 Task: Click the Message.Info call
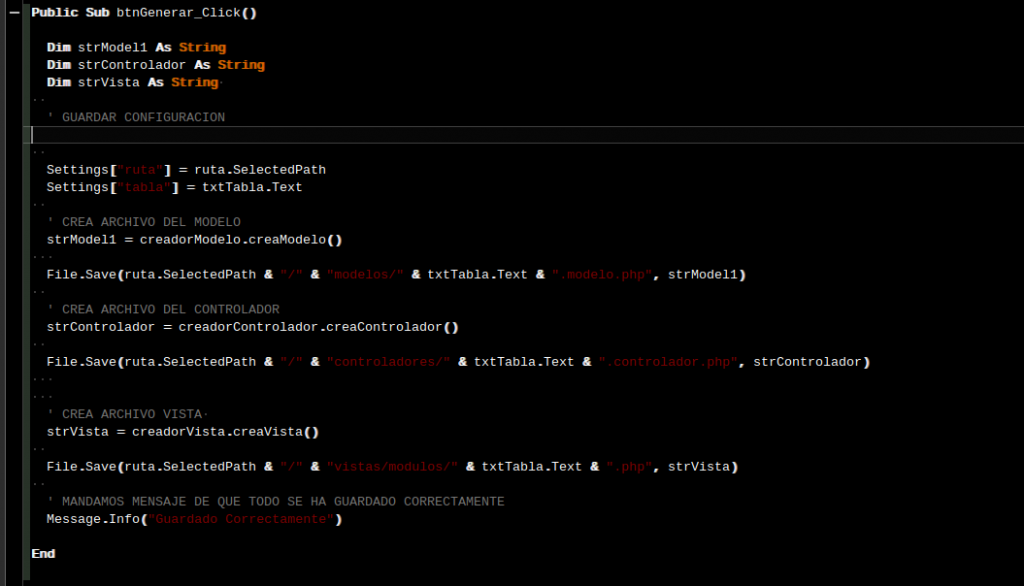pyautogui.click(x=93, y=519)
